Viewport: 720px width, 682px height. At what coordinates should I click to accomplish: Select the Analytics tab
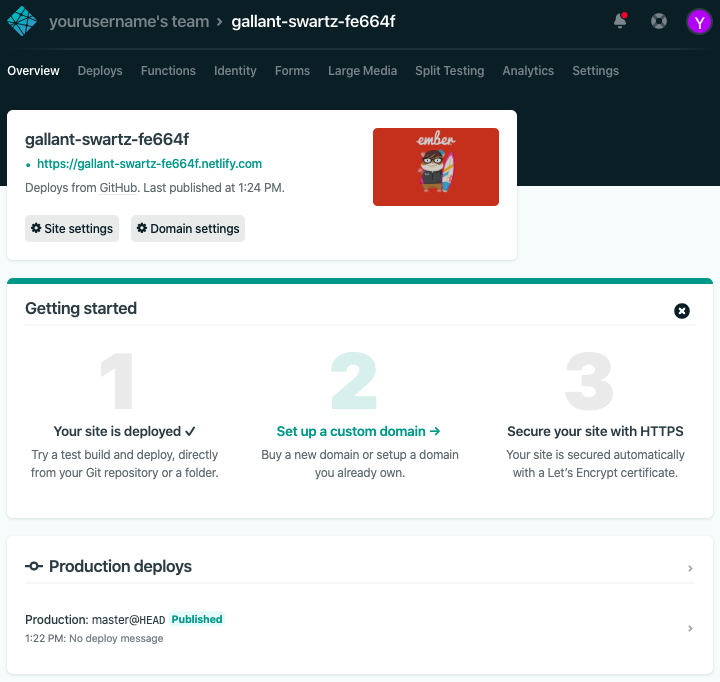(528, 71)
